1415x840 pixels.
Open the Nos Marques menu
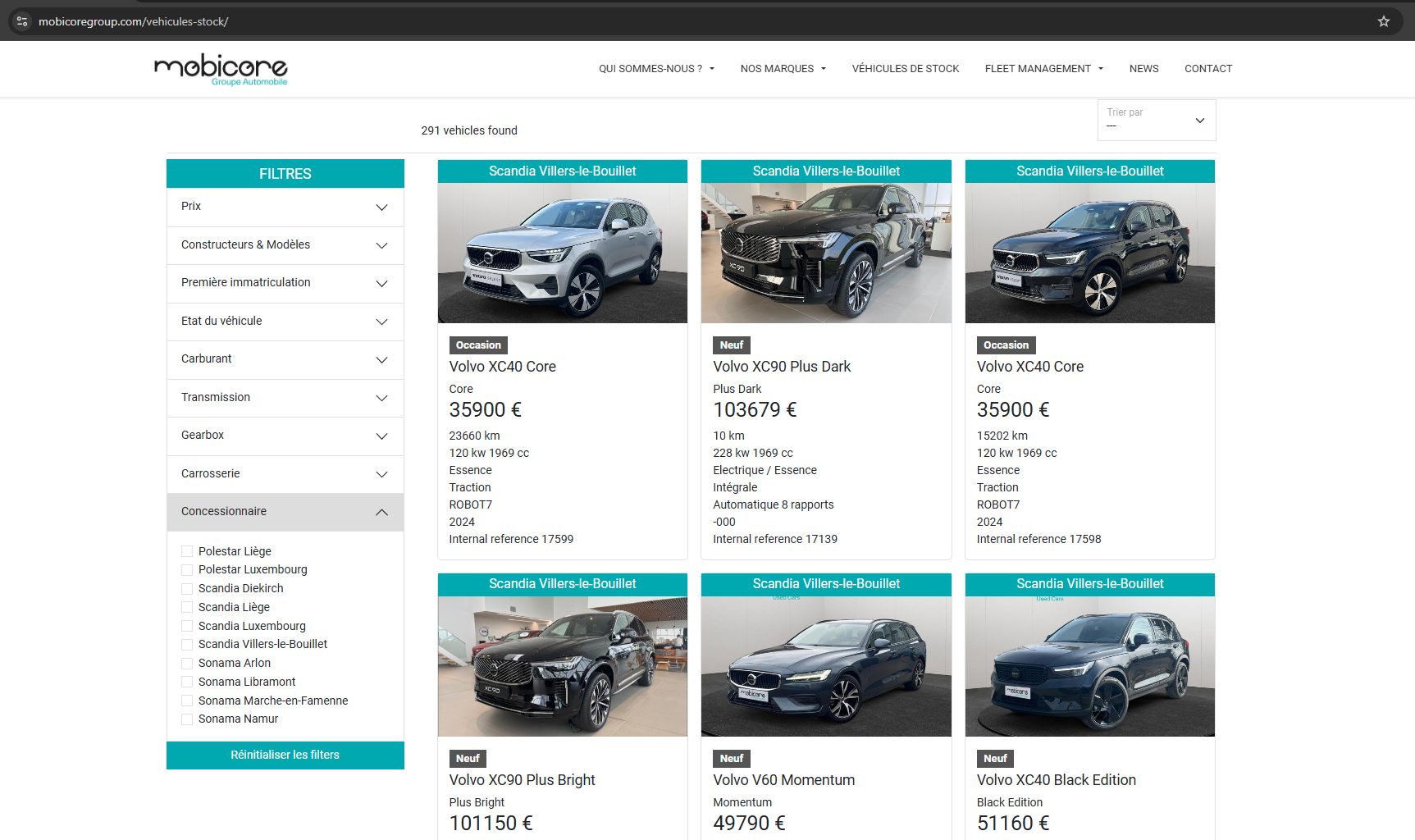783,69
